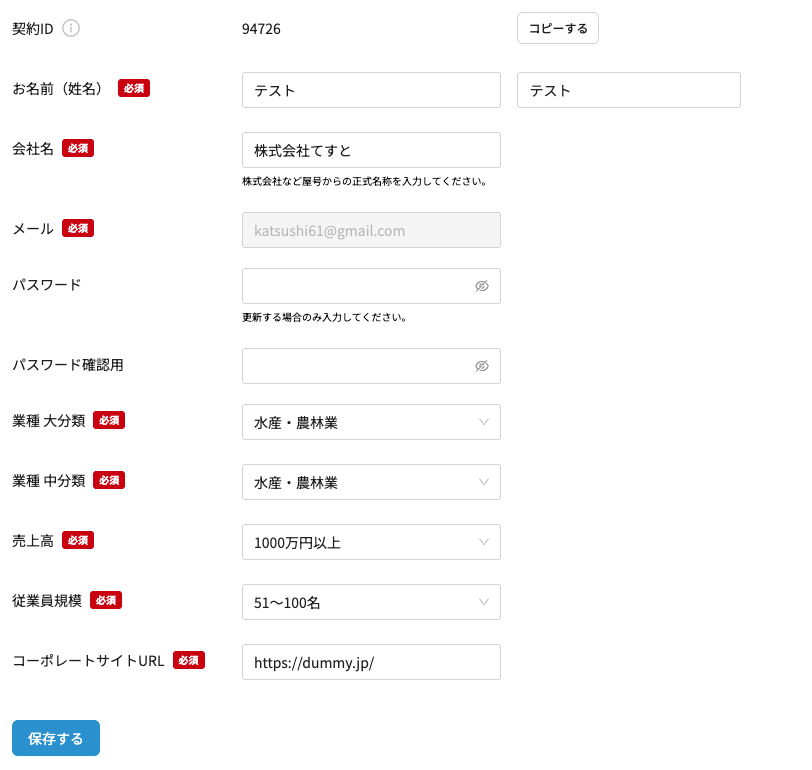Viewport: 812px width, 770px height.
Task: Click the コーポレートサイトURL label text
Action: pyautogui.click(x=88, y=660)
